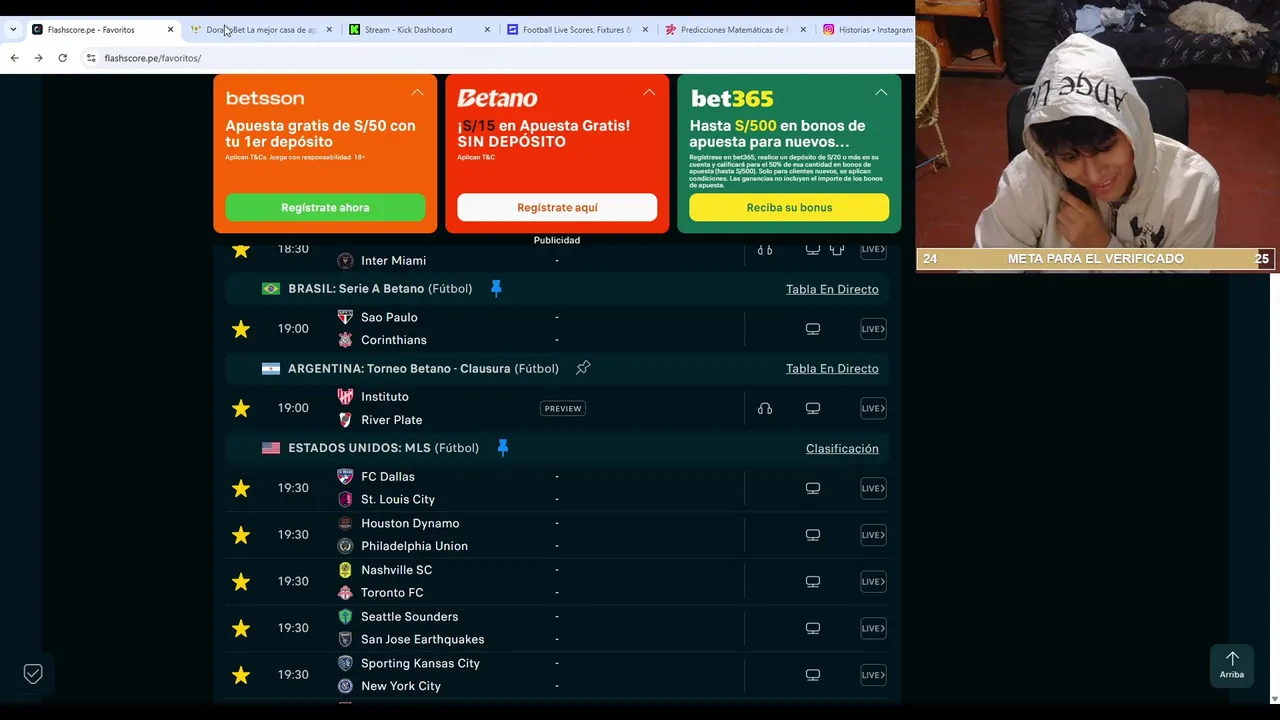The height and width of the screenshot is (720, 1280).
Task: Open Tabla En Directo for ARGENTINA Torneo Betano
Action: [x=832, y=369]
